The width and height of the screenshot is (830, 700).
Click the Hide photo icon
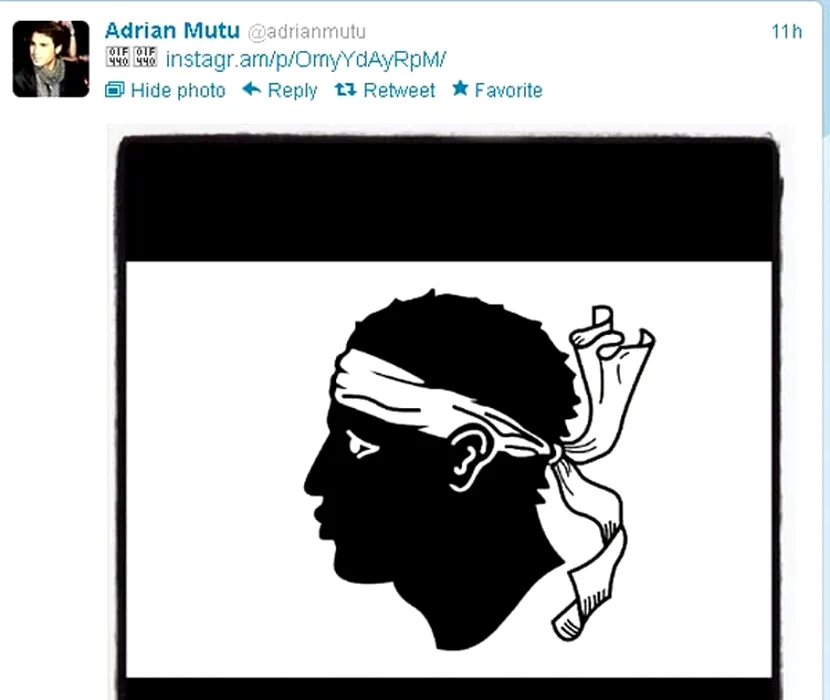coord(114,90)
